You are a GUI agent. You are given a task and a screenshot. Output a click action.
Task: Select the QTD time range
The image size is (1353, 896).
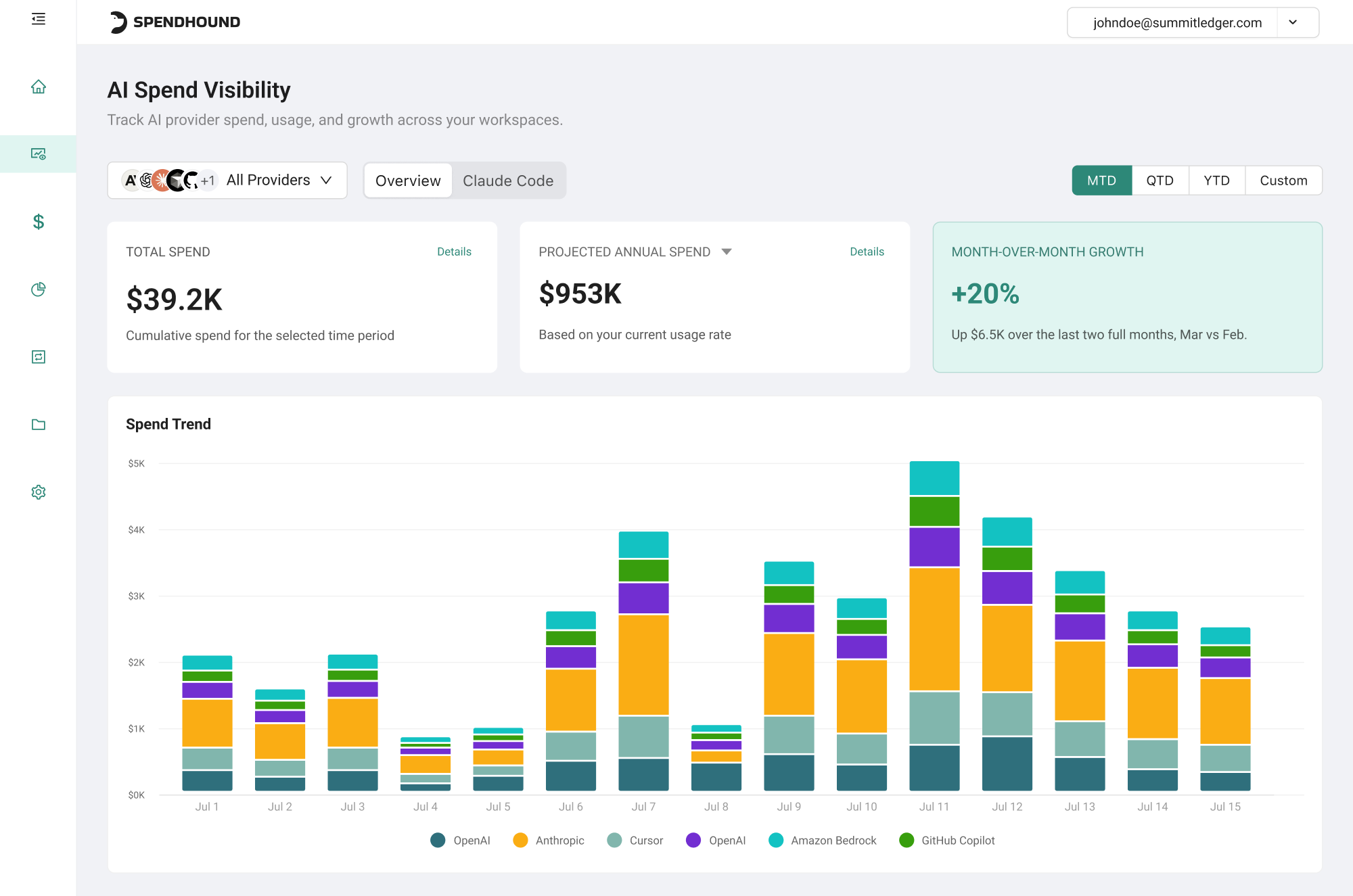pyautogui.click(x=1160, y=181)
